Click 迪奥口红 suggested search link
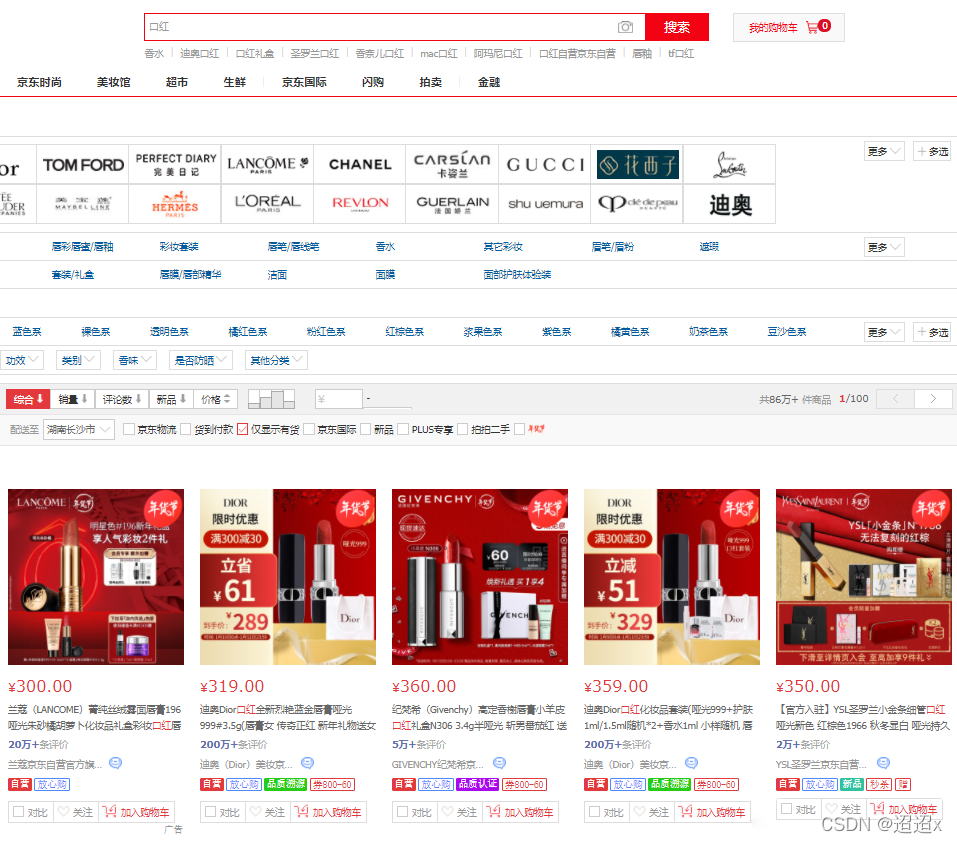This screenshot has height=843, width=957. pos(199,53)
